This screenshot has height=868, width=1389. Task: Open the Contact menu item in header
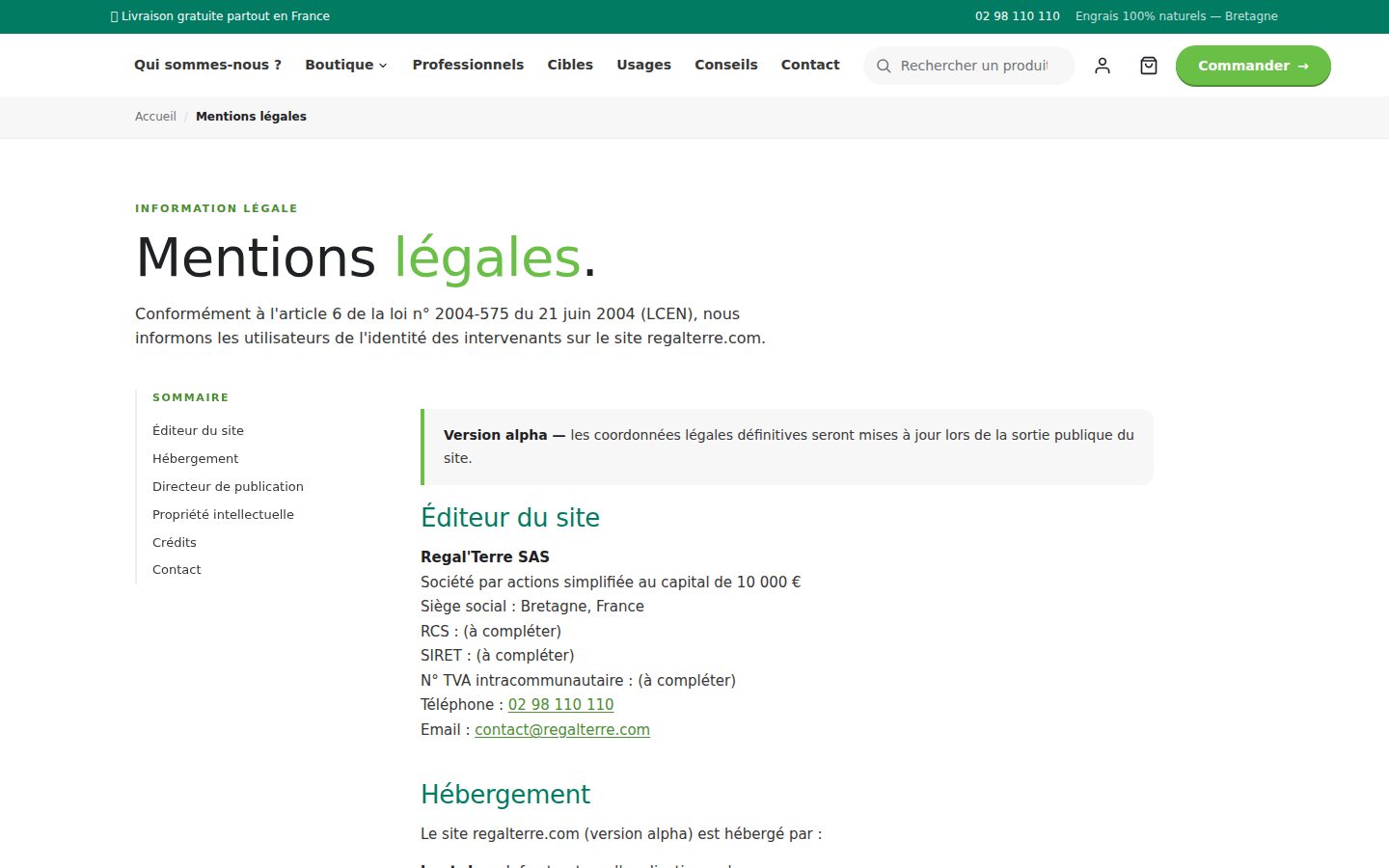click(810, 65)
